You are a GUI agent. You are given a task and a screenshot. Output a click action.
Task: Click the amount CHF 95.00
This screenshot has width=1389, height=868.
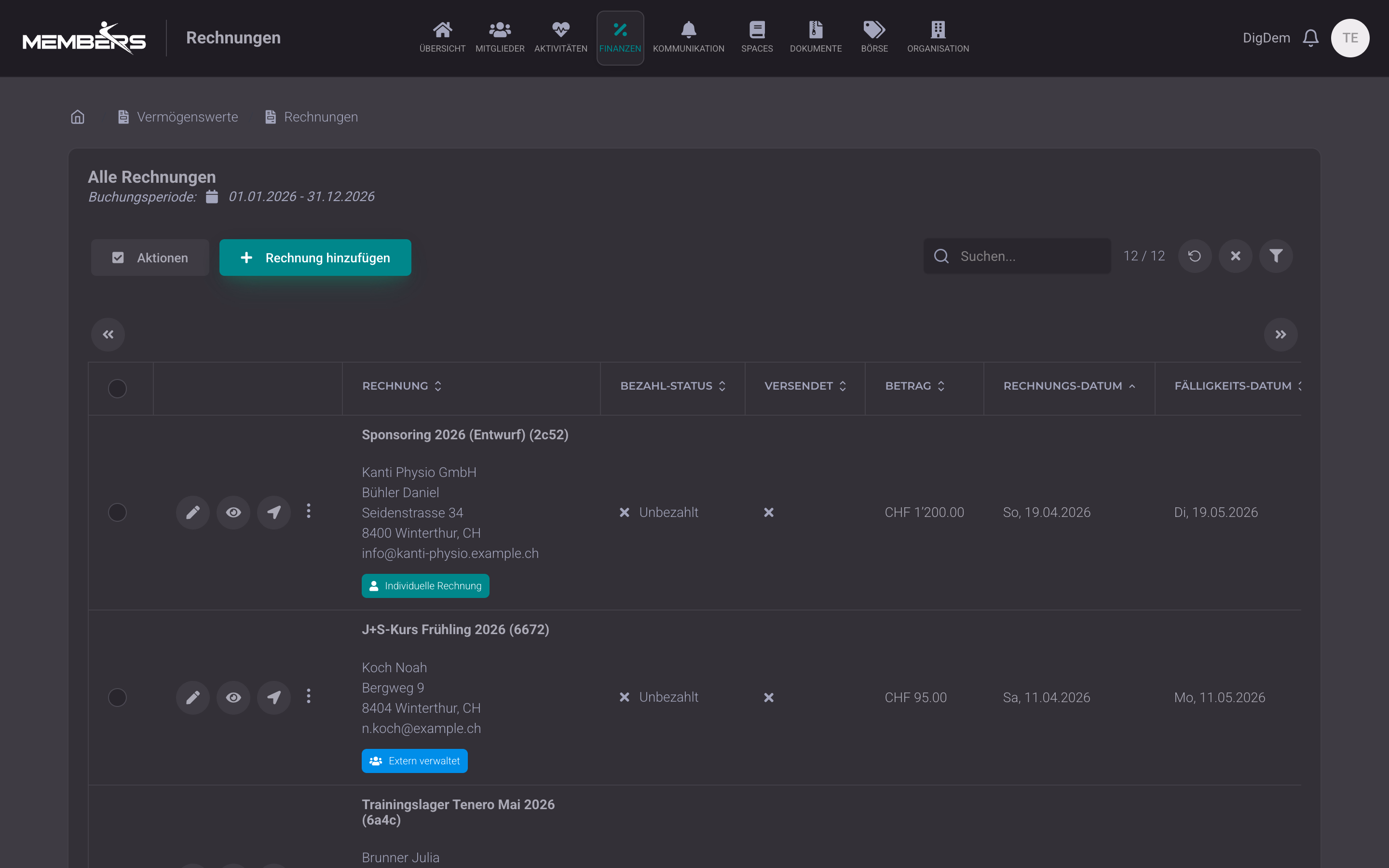(915, 697)
